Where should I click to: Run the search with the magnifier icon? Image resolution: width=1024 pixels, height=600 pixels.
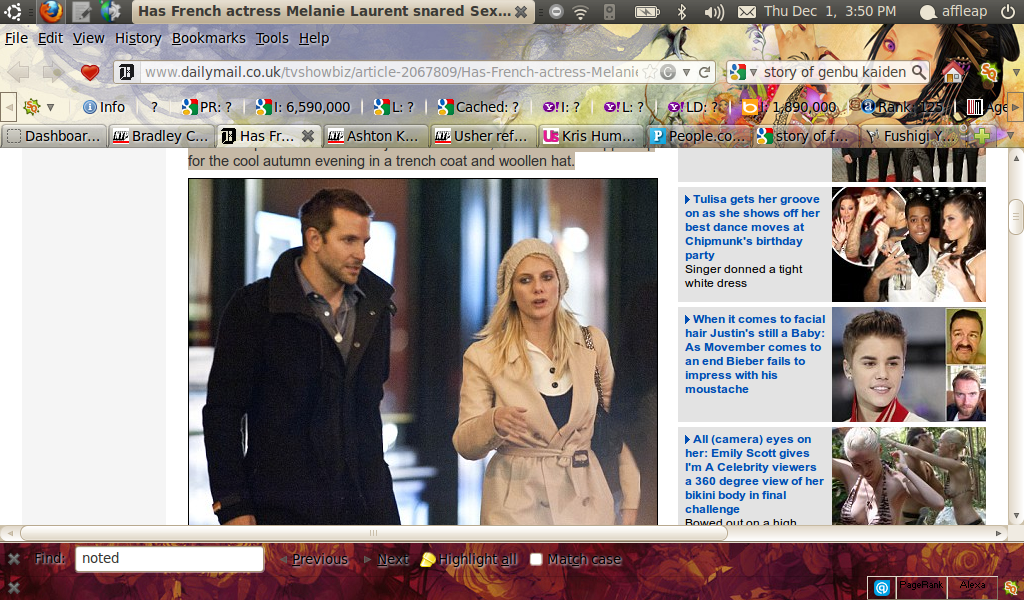918,72
